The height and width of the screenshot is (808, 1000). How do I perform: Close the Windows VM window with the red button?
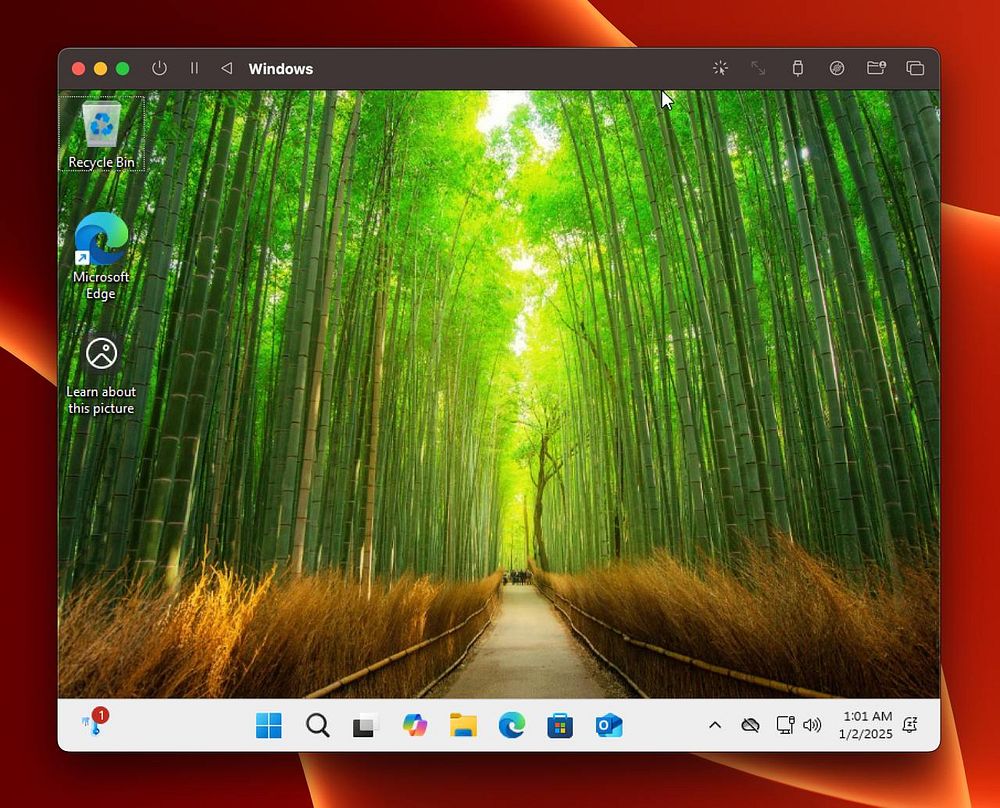click(x=78, y=68)
